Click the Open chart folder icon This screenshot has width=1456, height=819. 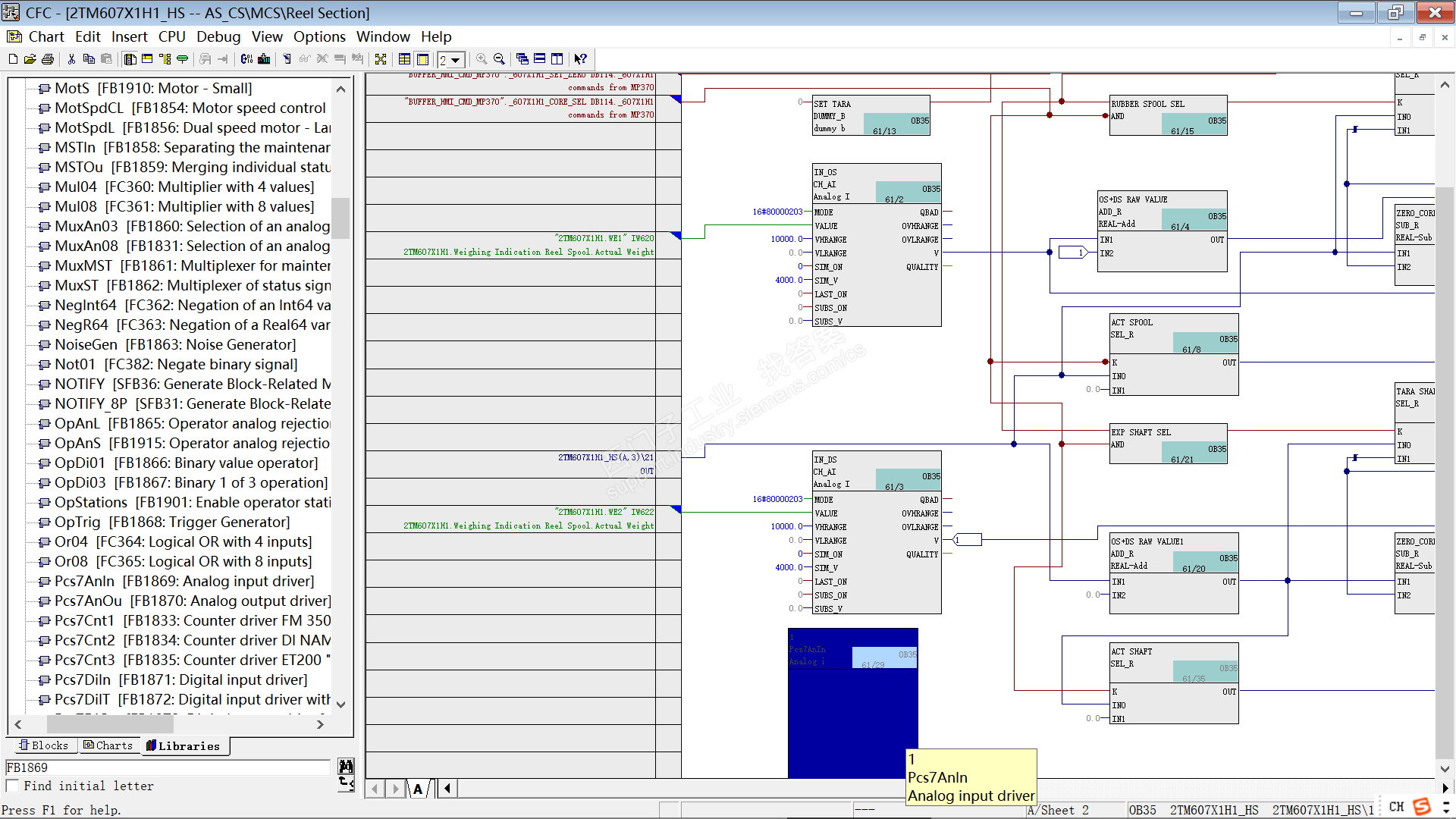click(30, 59)
